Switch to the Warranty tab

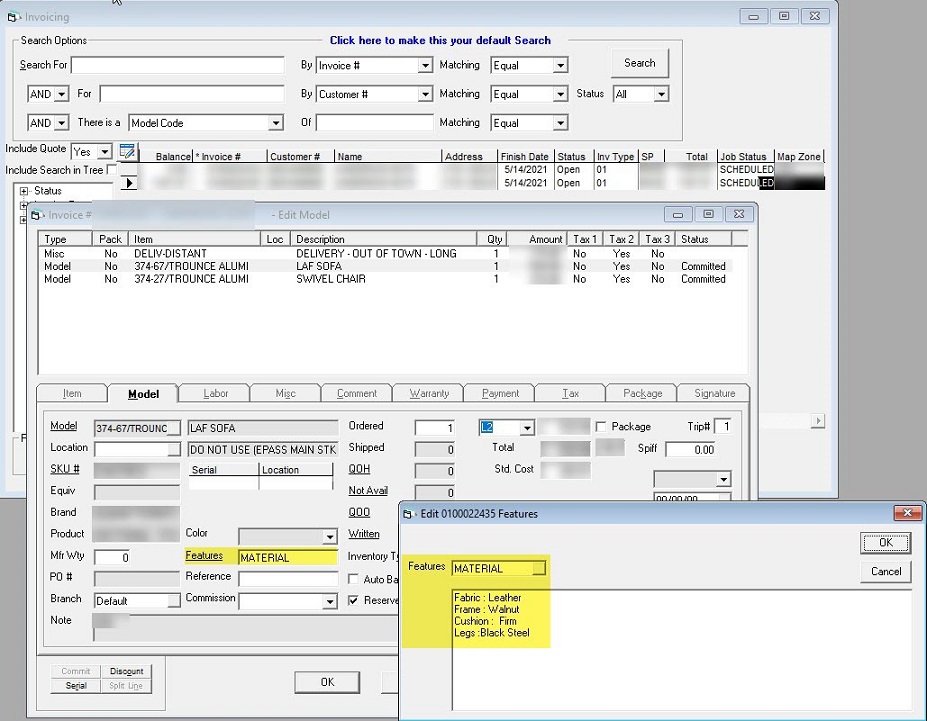[429, 394]
